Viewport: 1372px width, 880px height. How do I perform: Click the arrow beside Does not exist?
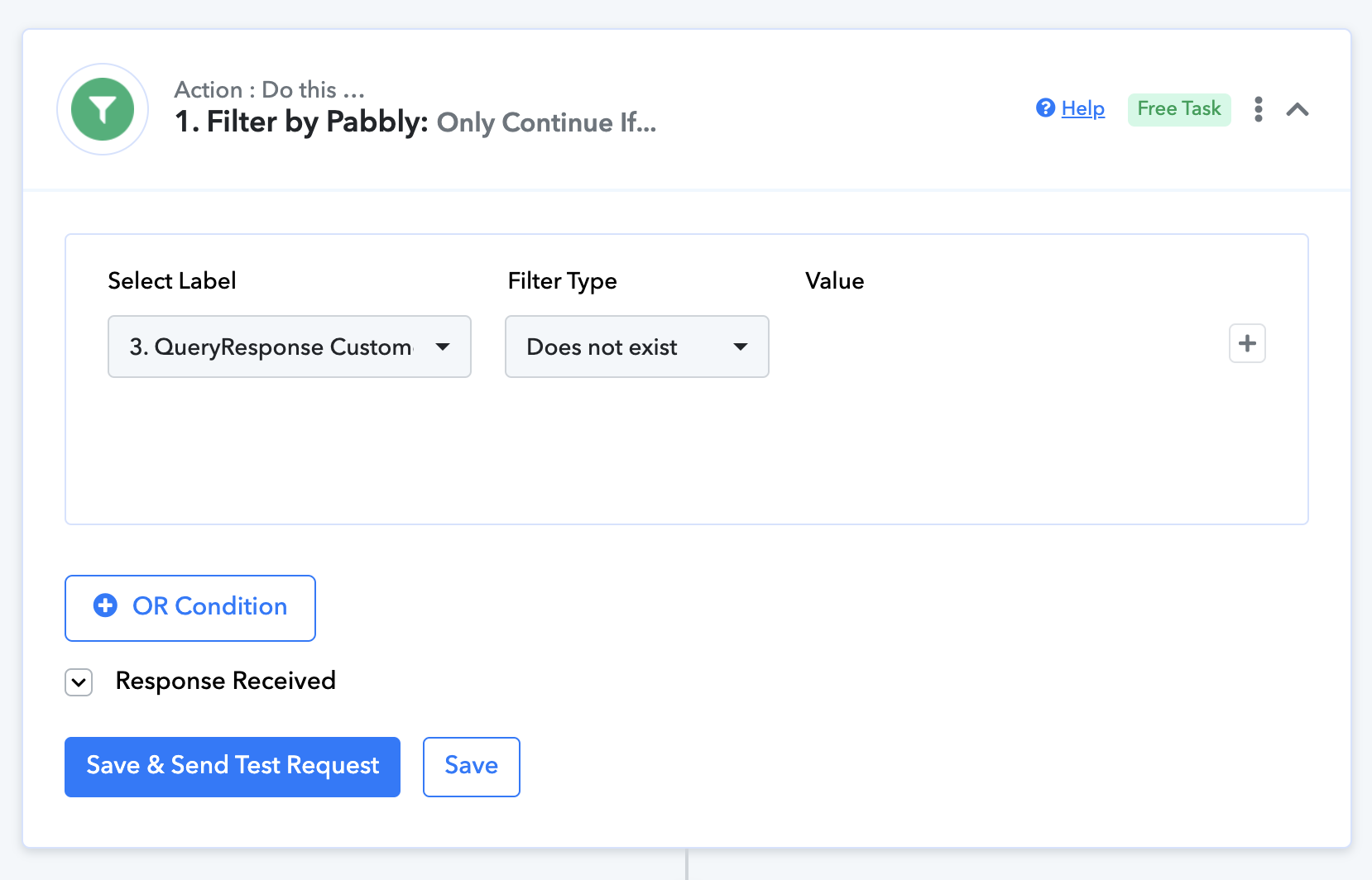click(x=741, y=347)
